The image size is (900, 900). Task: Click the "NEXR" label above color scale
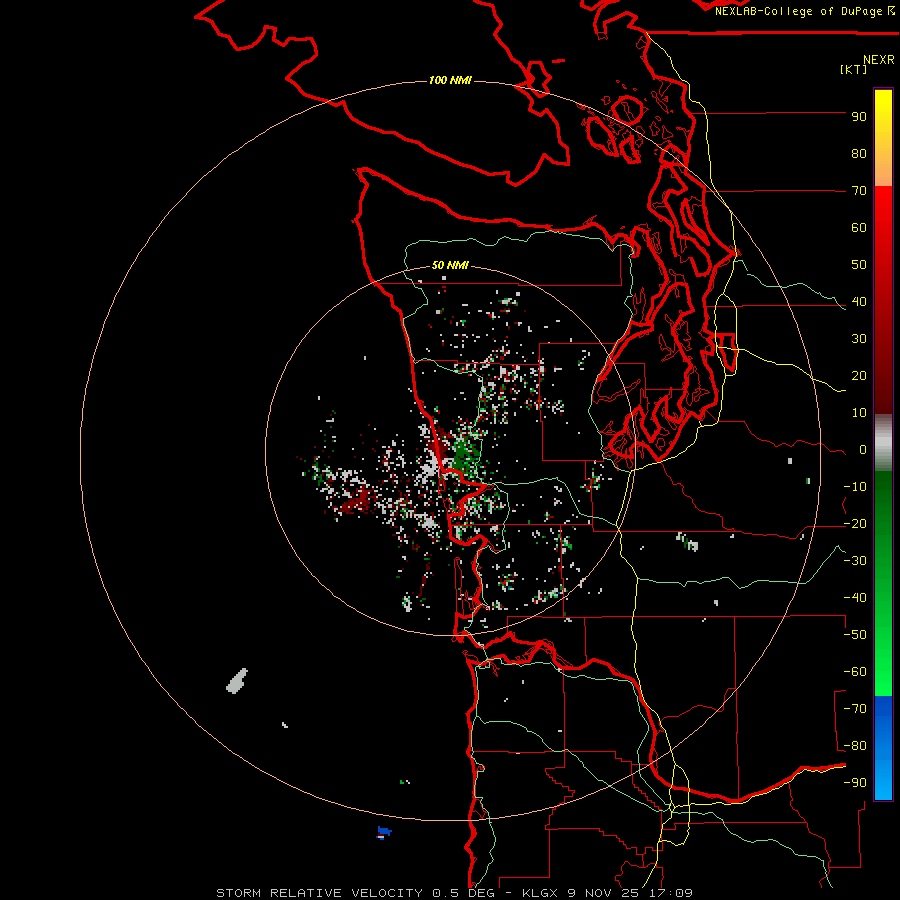point(879,60)
